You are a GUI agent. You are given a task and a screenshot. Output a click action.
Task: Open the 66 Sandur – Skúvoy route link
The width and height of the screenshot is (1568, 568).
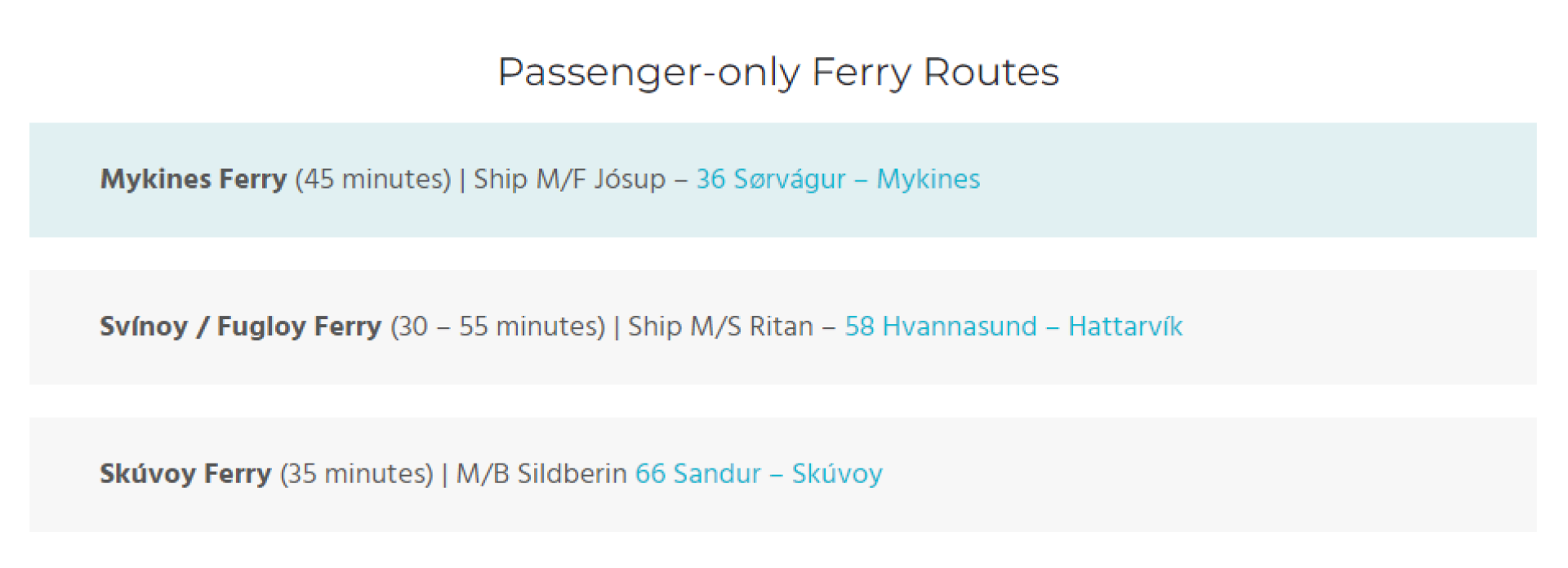point(759,473)
